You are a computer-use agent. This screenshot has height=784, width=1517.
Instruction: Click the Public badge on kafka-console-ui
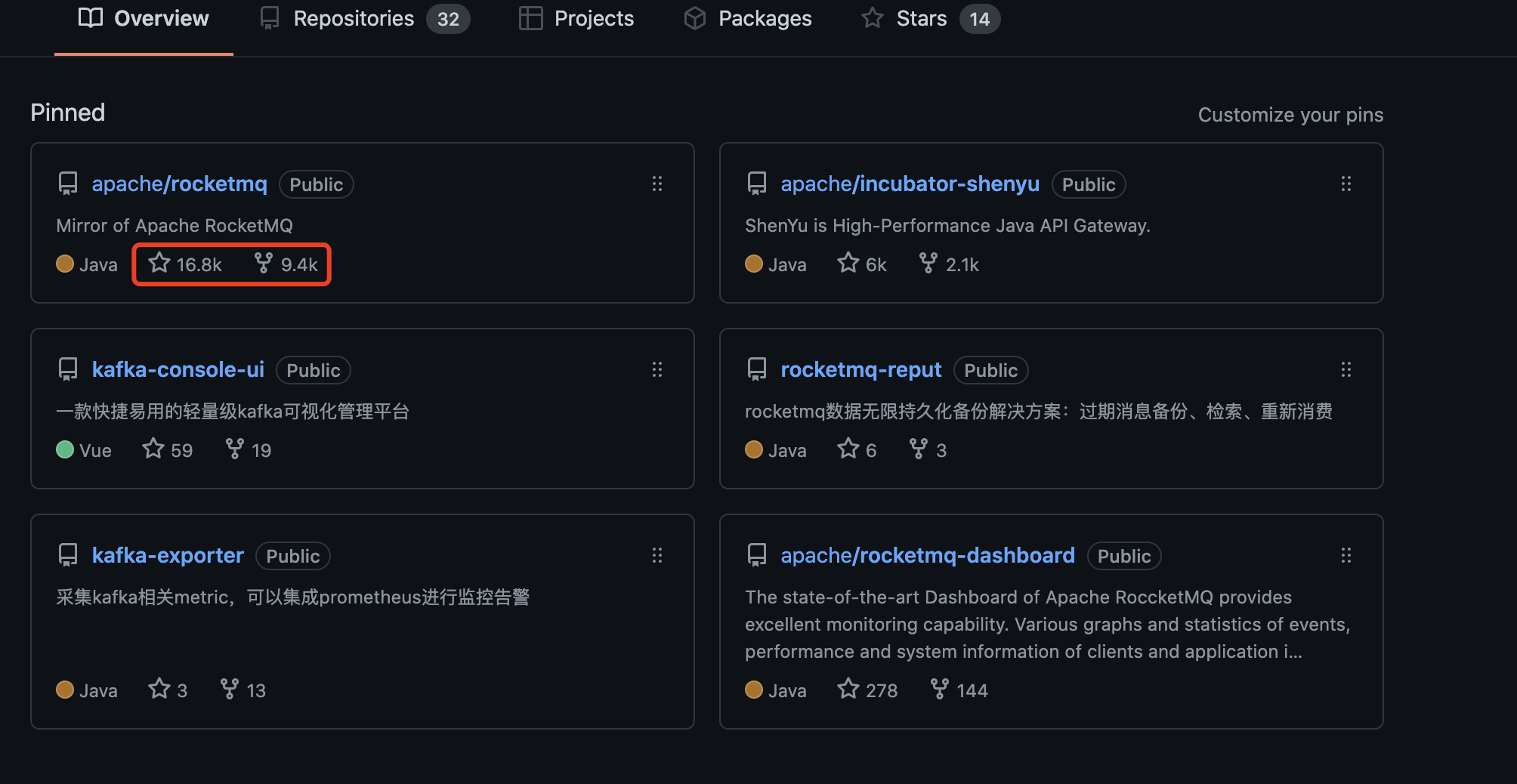(314, 370)
